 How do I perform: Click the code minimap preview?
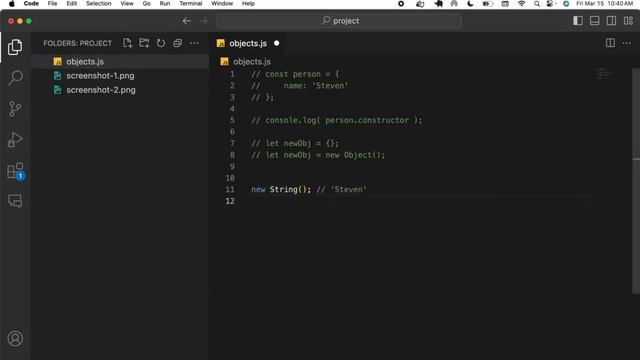[x=604, y=74]
